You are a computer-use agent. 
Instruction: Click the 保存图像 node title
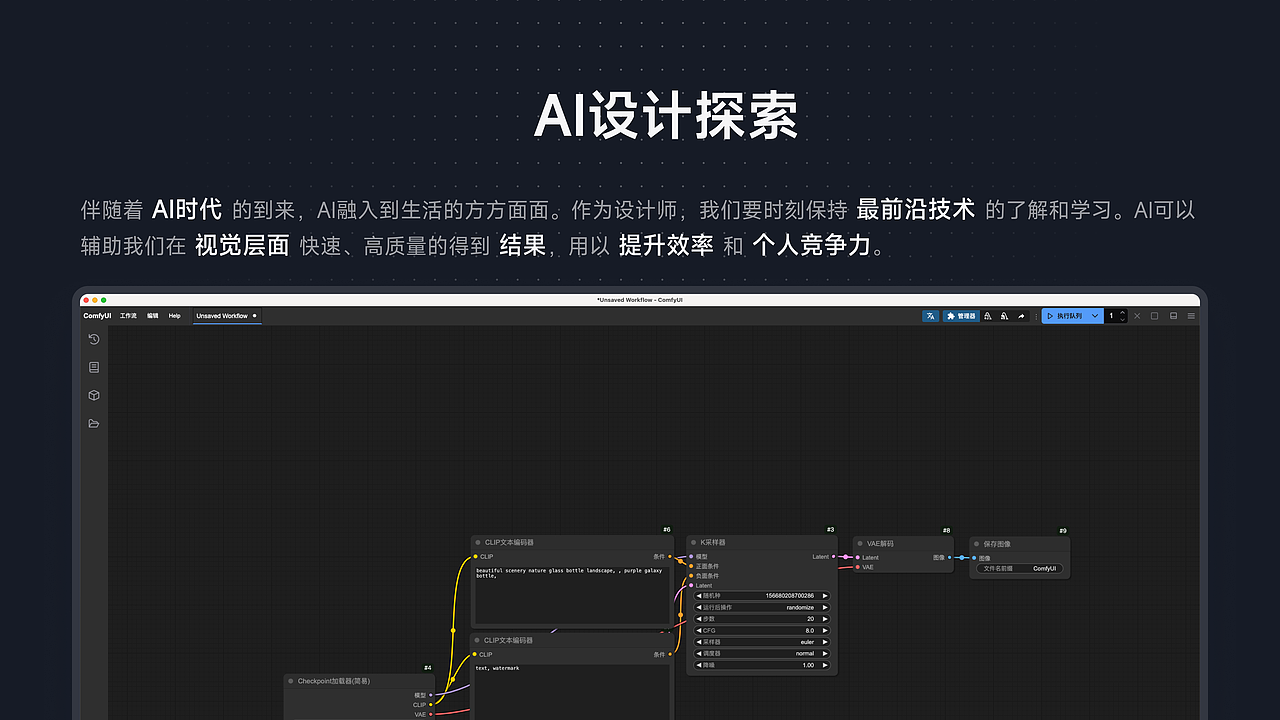point(997,544)
